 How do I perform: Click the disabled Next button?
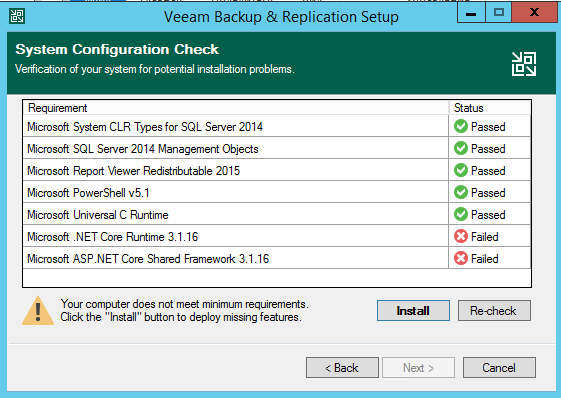418,367
